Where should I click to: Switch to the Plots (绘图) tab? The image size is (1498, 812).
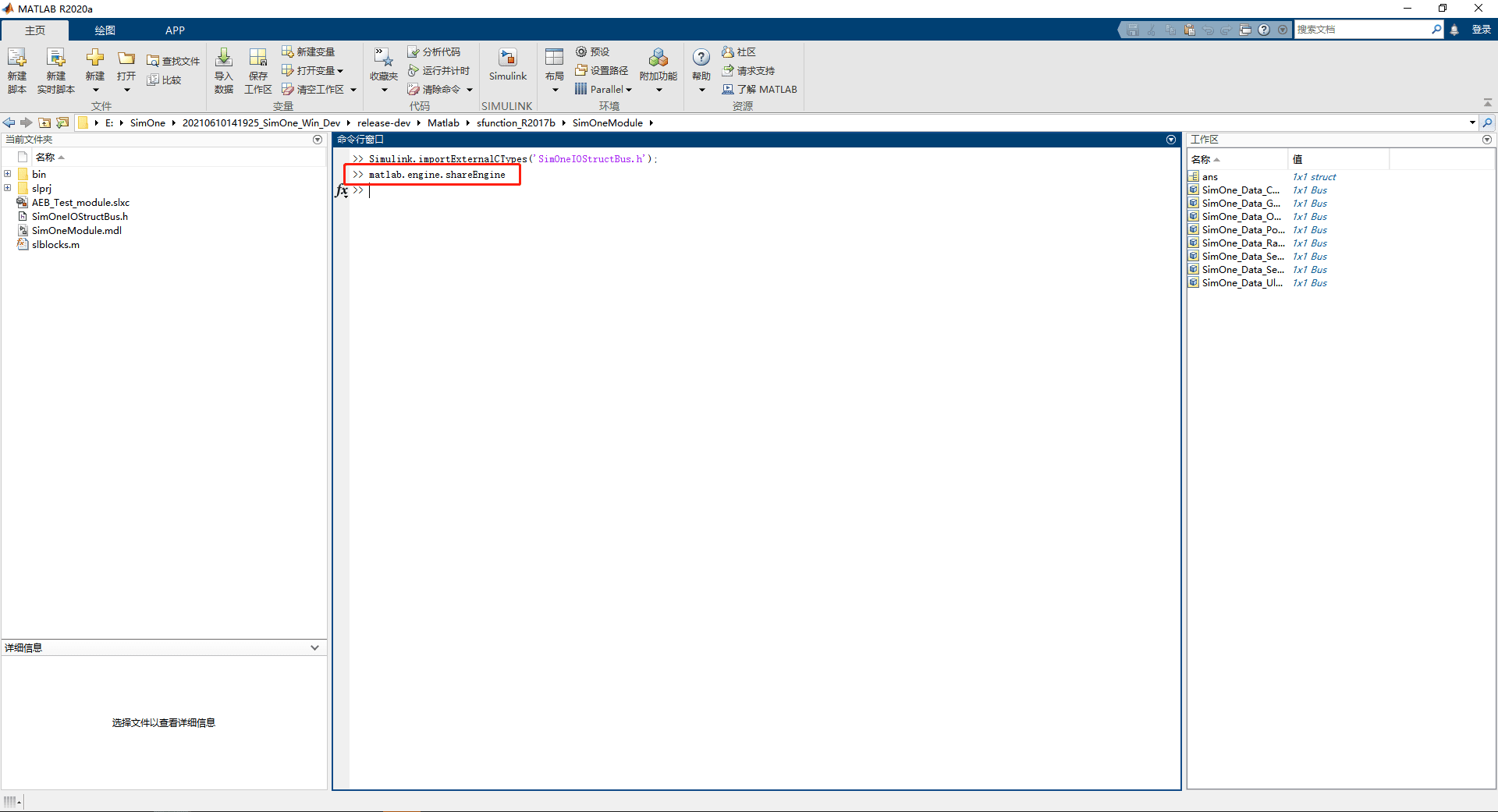(x=105, y=30)
